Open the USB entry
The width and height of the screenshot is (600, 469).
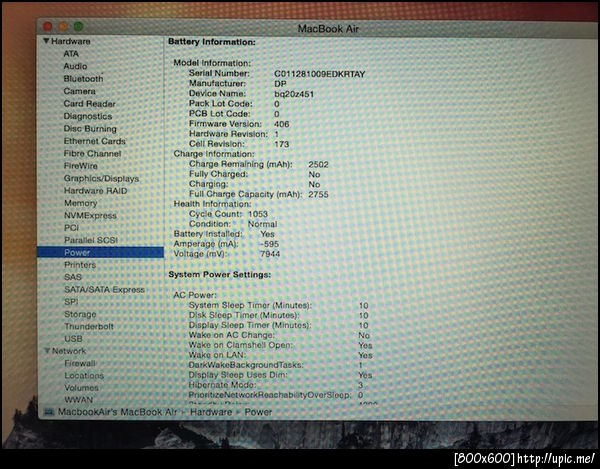[x=73, y=339]
